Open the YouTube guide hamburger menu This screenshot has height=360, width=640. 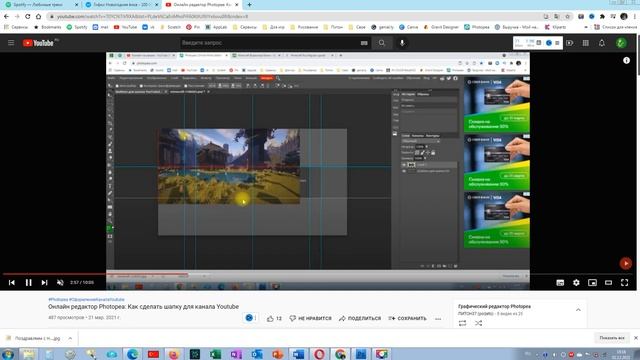(11, 43)
